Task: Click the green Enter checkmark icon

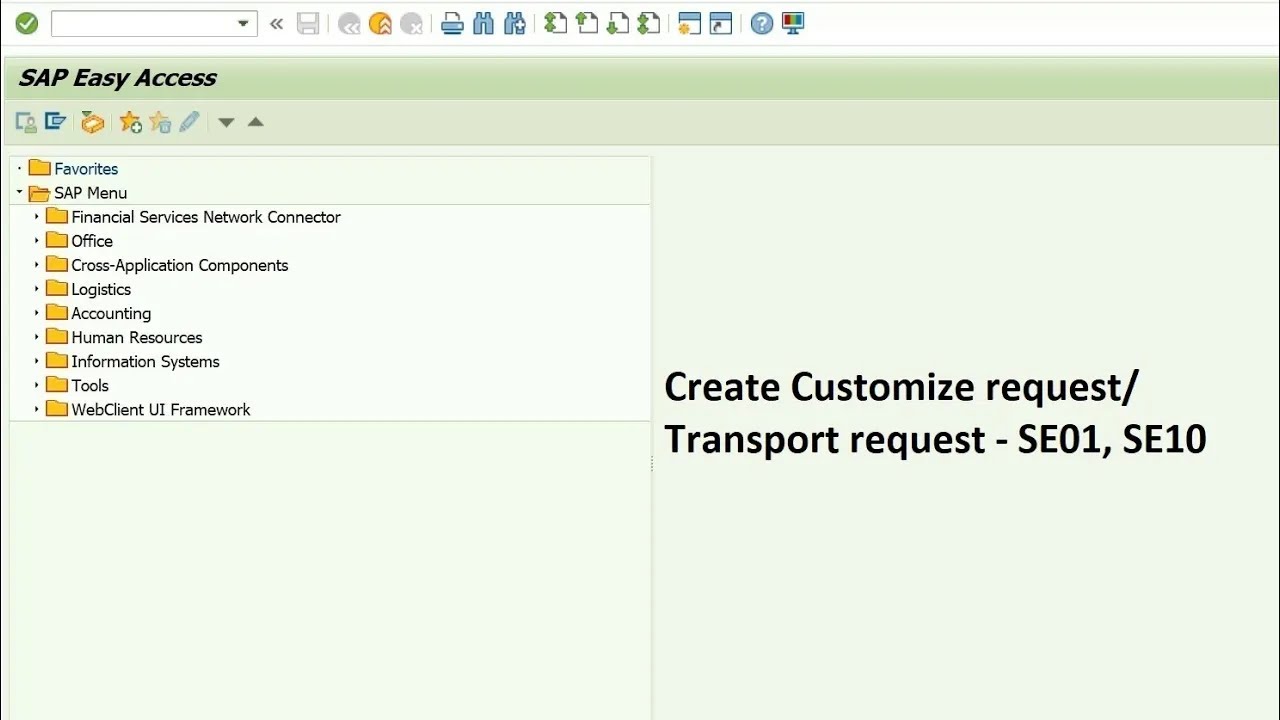Action: tap(27, 23)
